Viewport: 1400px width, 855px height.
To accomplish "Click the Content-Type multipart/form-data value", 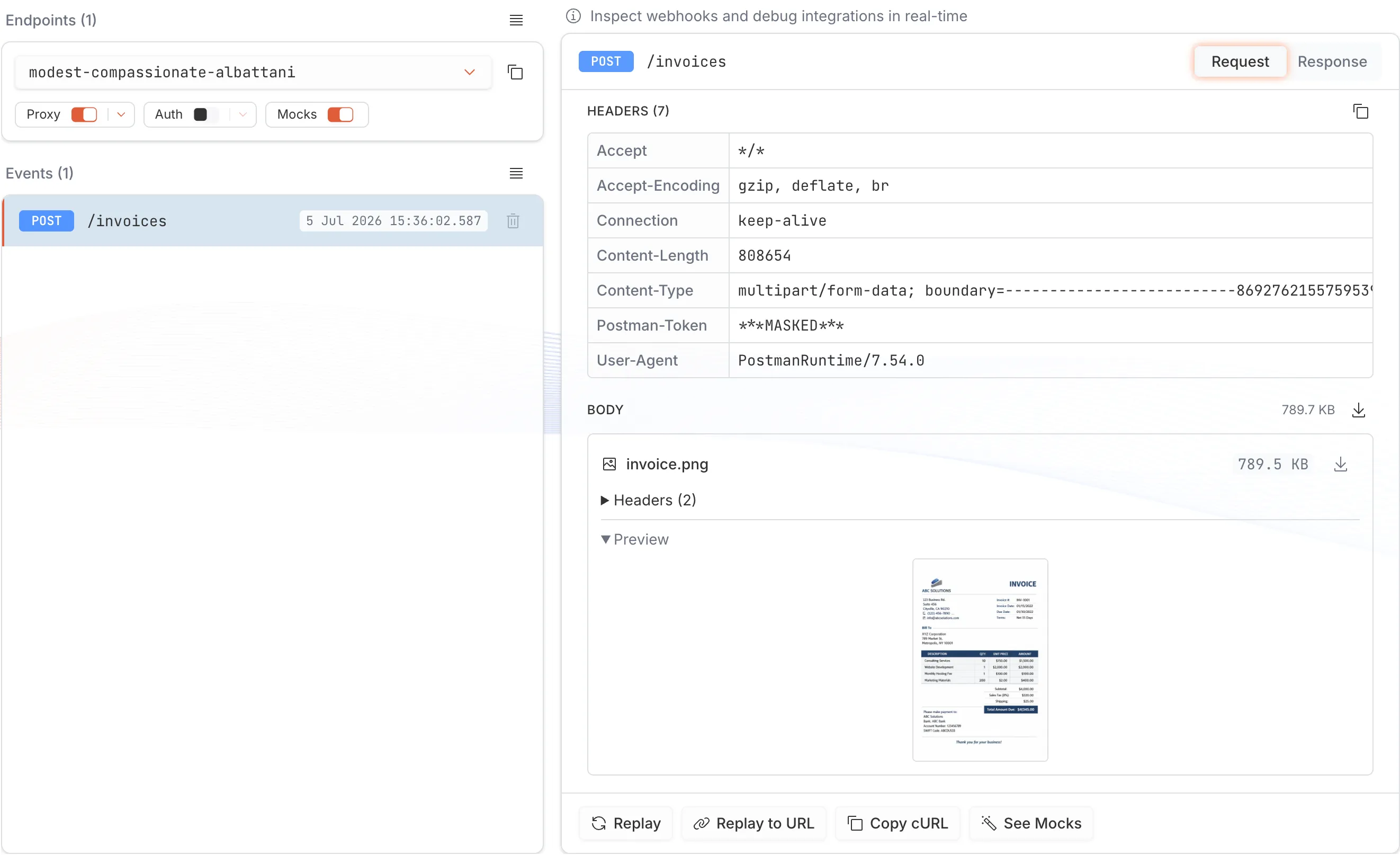I will pos(1055,290).
